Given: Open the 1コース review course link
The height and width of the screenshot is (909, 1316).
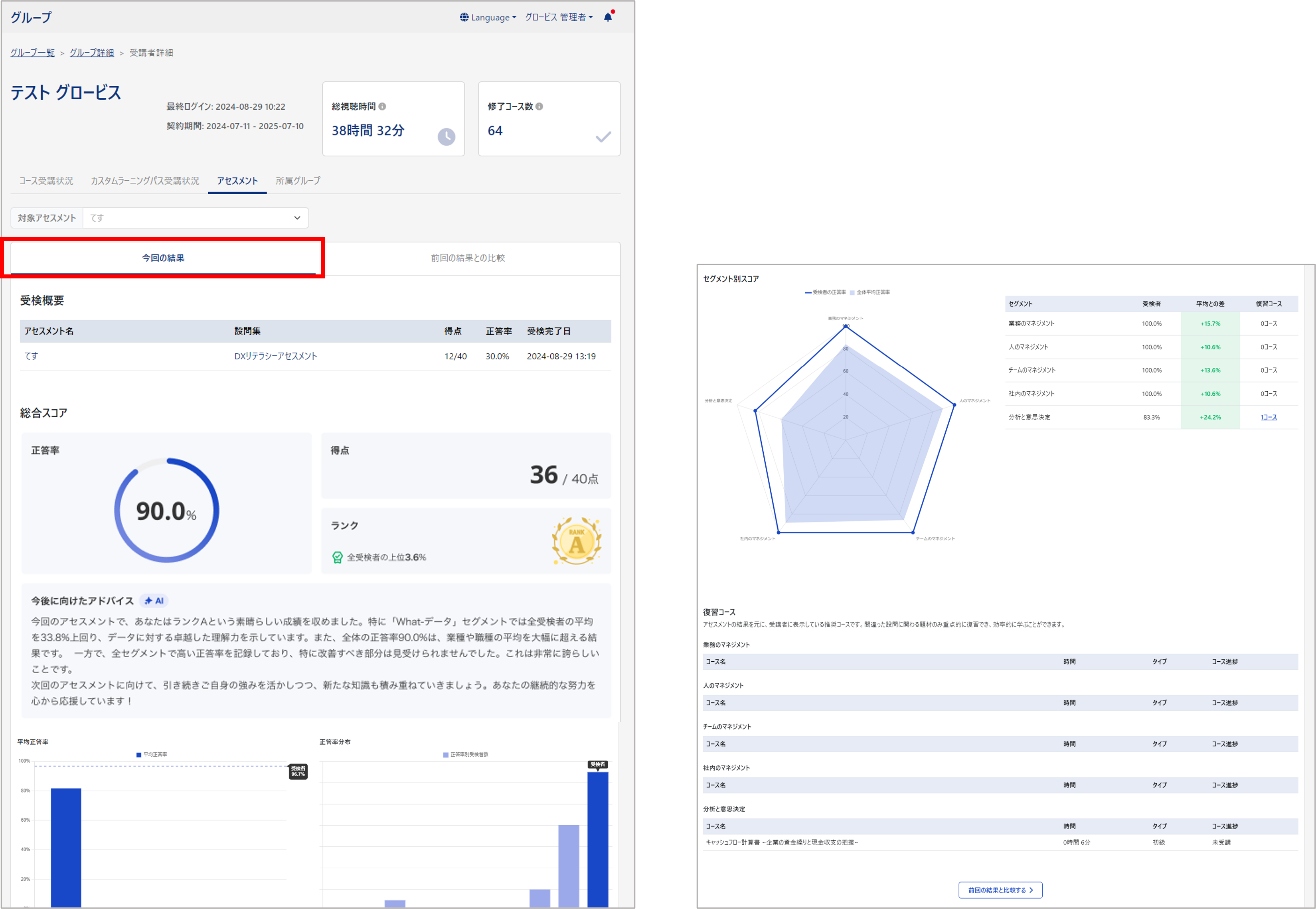Looking at the screenshot, I should (x=1268, y=418).
